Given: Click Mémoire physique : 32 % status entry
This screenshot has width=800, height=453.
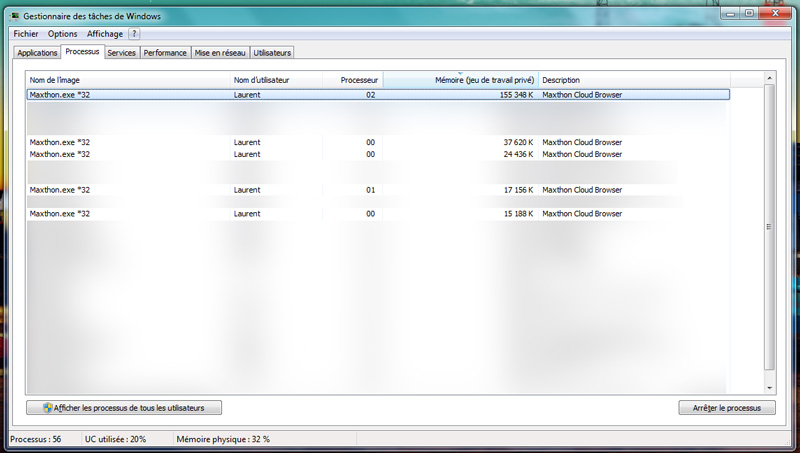Looking at the screenshot, I should click(x=223, y=439).
